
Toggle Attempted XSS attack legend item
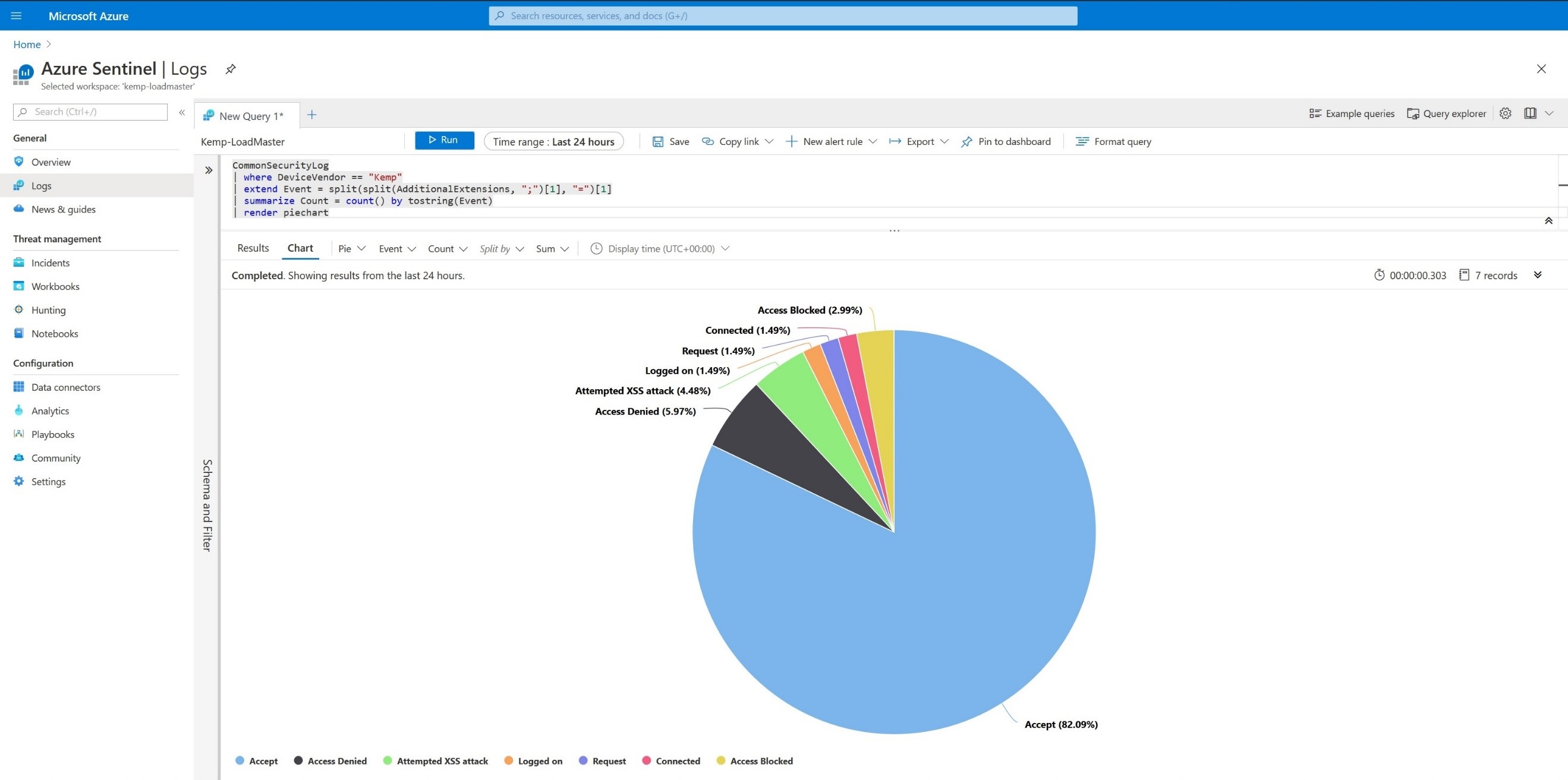click(436, 761)
